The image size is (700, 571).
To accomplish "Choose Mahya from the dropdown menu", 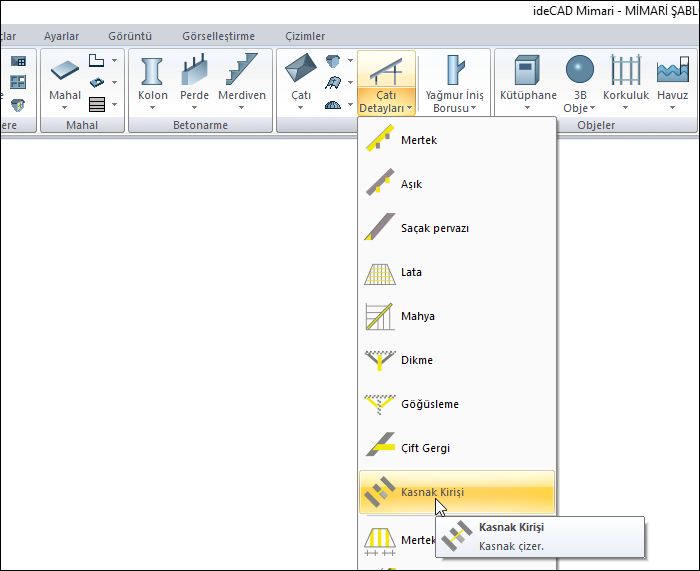I will 457,316.
